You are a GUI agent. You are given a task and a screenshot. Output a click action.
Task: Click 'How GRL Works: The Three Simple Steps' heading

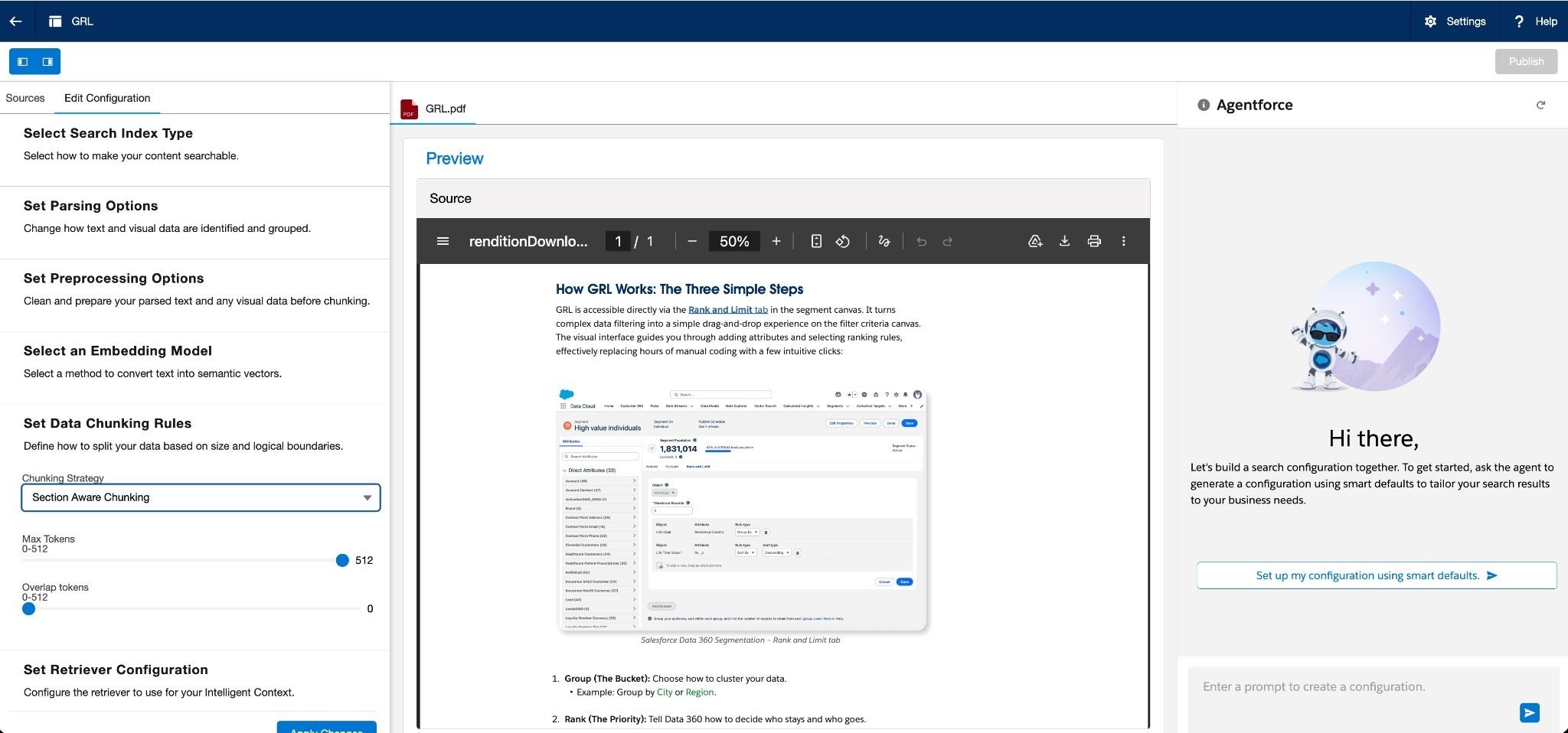679,289
